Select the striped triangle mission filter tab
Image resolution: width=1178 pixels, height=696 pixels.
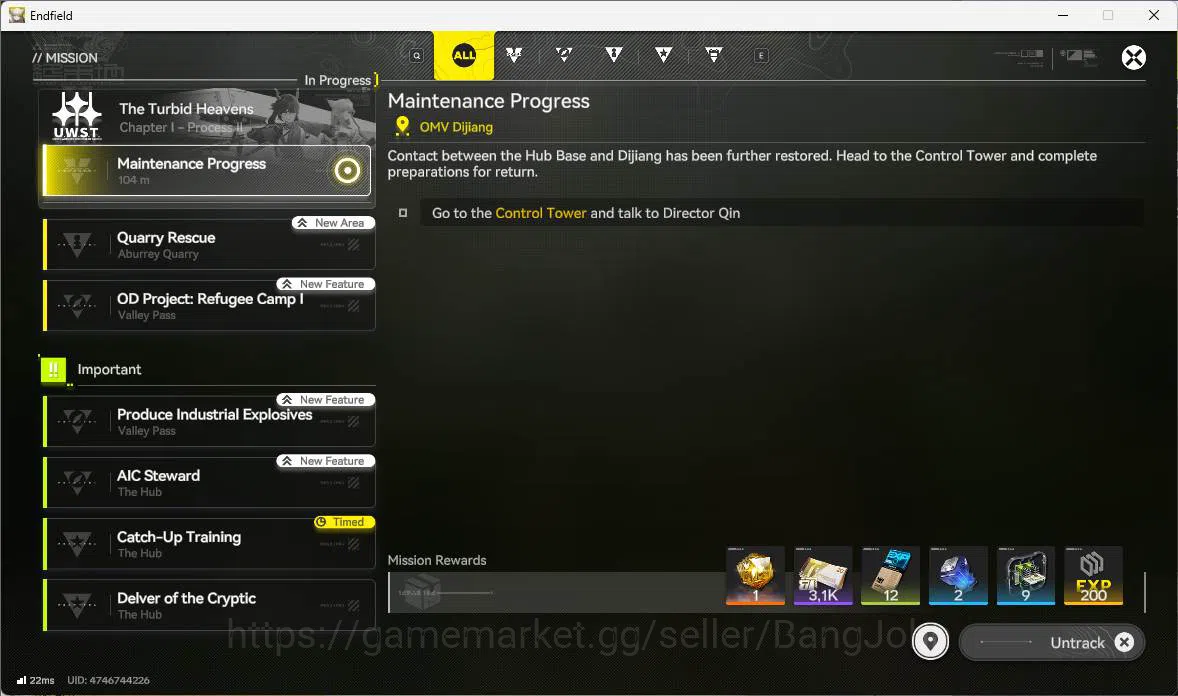714,55
